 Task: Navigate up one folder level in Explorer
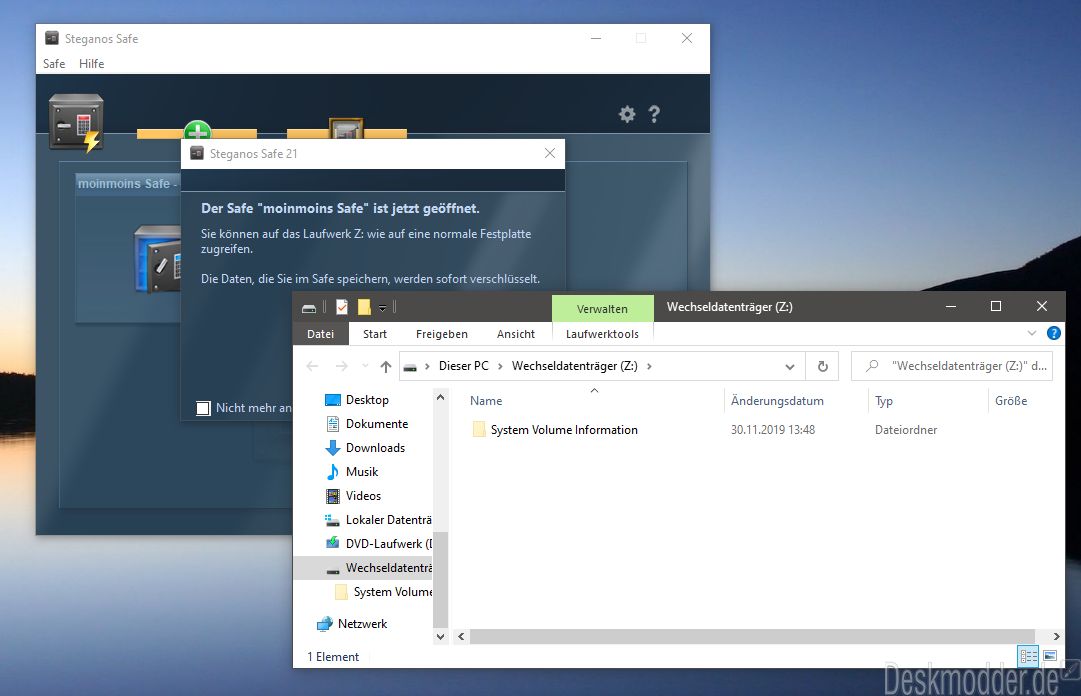pyautogui.click(x=386, y=366)
